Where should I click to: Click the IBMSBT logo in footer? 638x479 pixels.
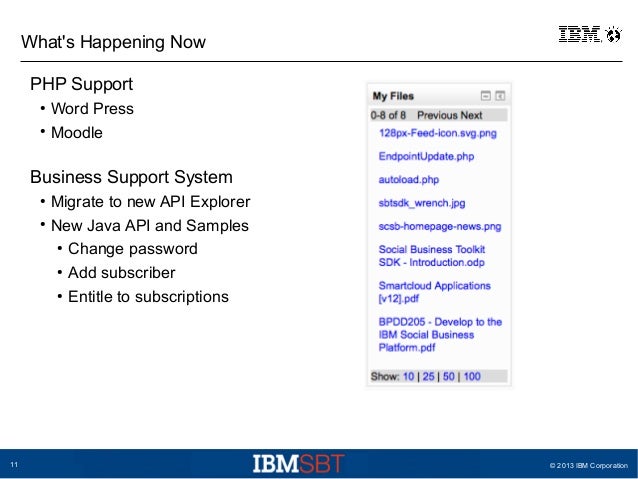coord(298,464)
